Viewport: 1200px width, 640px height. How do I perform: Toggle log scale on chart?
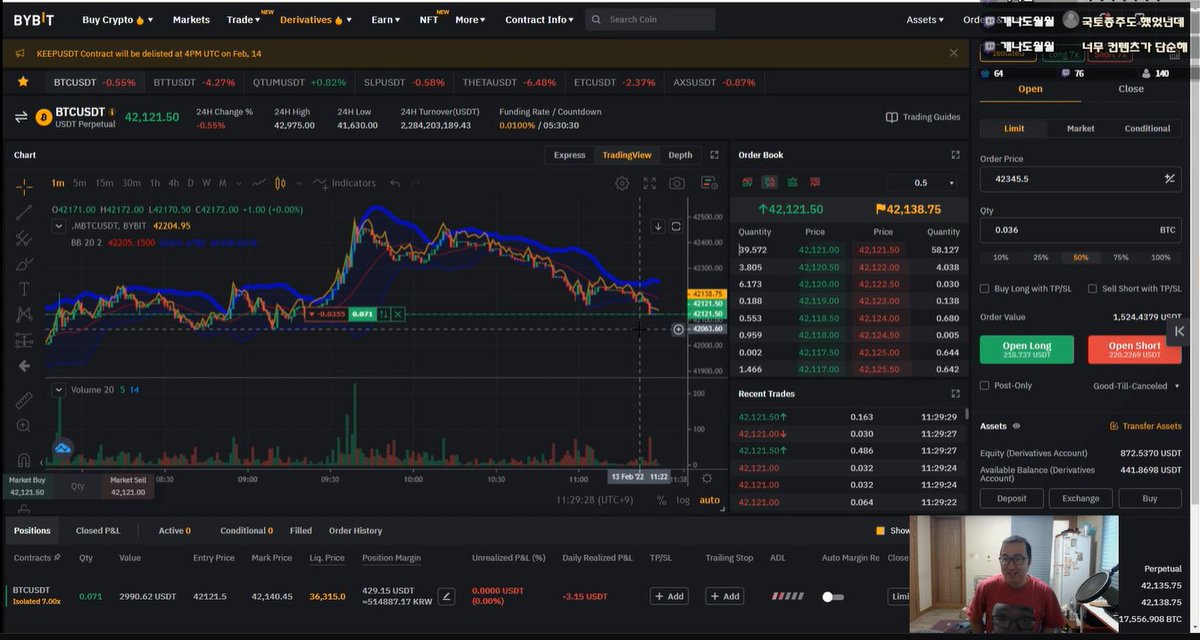[x=683, y=500]
